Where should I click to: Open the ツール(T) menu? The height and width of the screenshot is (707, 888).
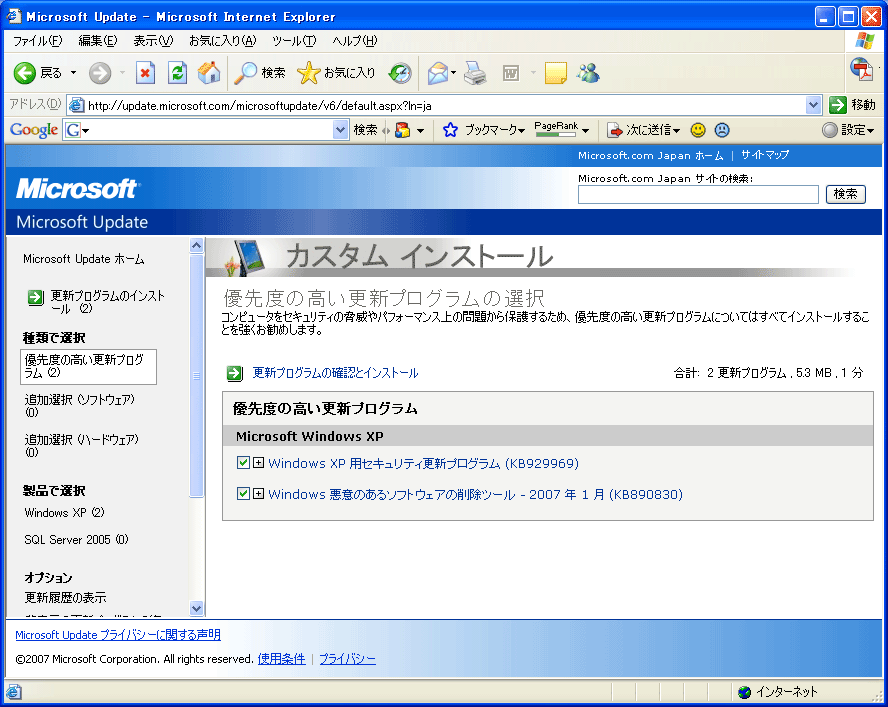pos(294,41)
